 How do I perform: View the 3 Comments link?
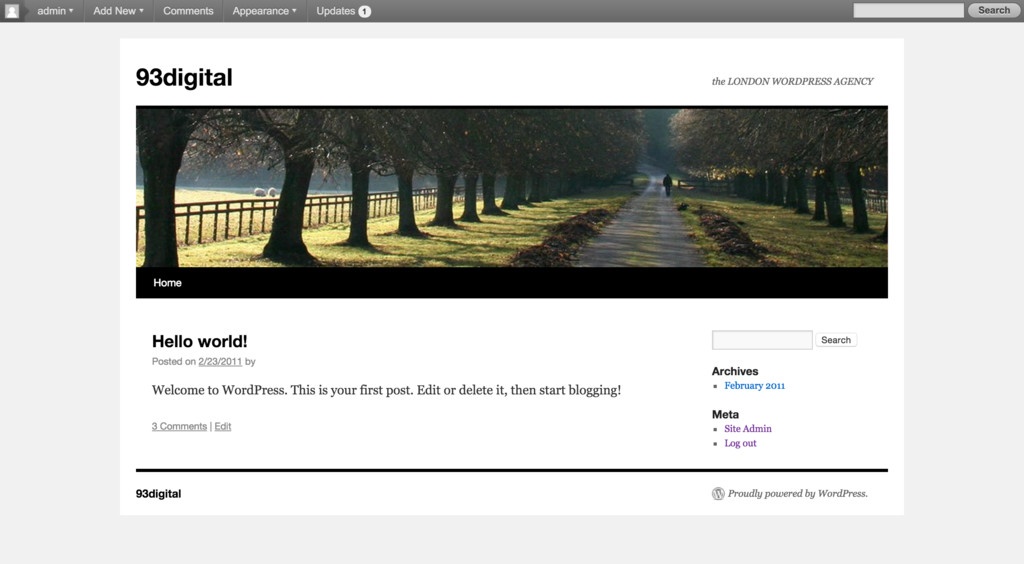[179, 426]
